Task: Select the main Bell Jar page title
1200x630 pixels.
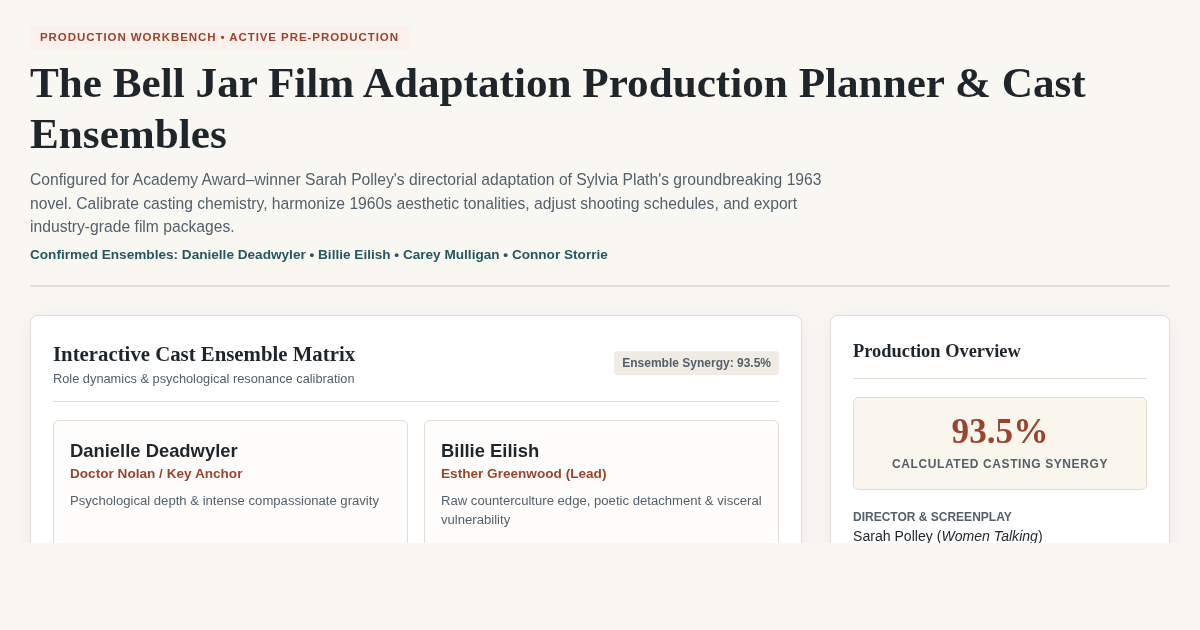Action: 557,108
